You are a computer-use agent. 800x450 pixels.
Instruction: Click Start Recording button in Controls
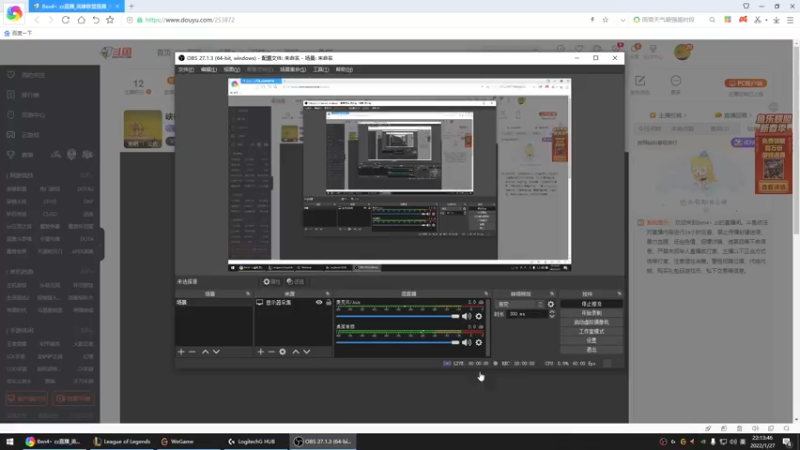point(591,313)
